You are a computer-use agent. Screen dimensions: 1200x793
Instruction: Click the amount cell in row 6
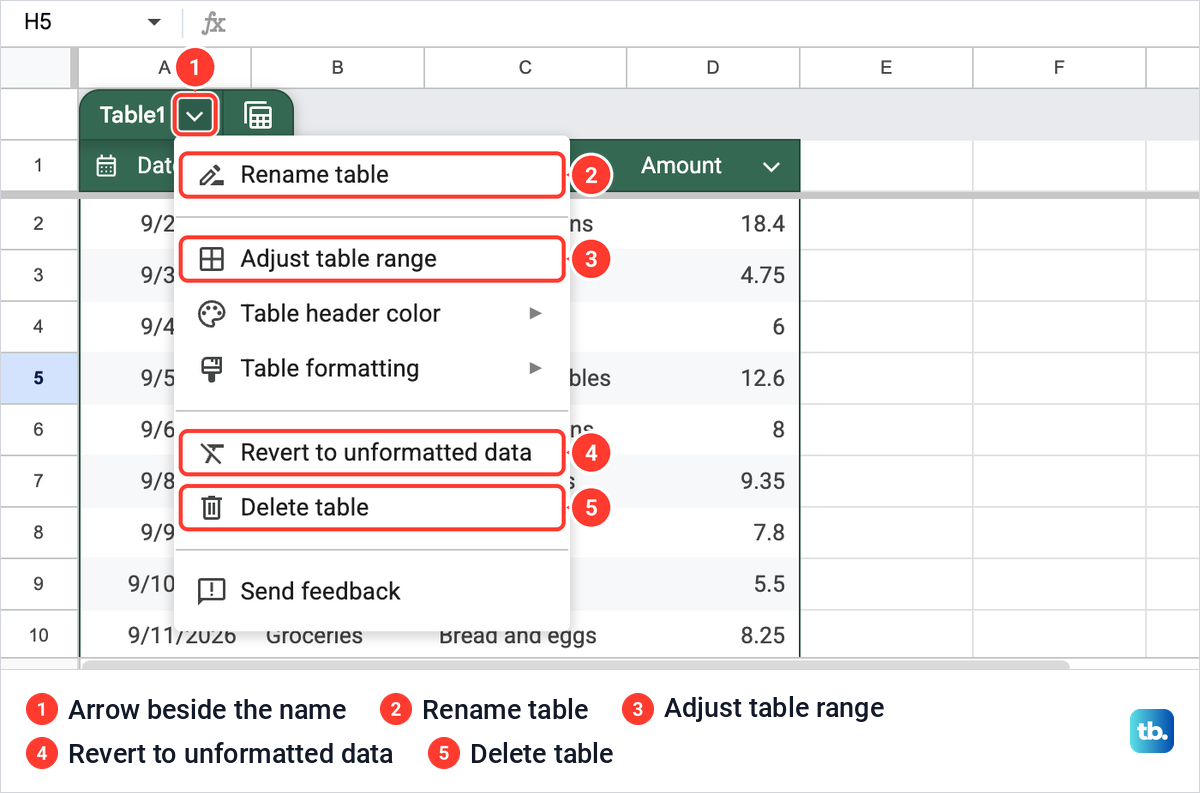(x=713, y=430)
